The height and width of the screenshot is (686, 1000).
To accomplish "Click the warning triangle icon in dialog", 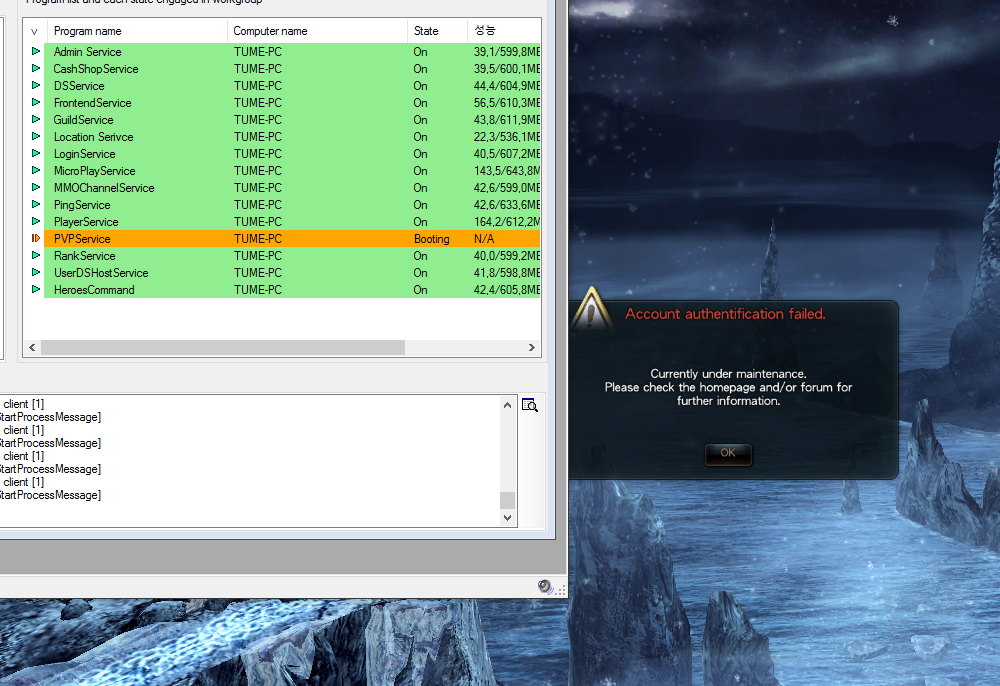I will (591, 309).
